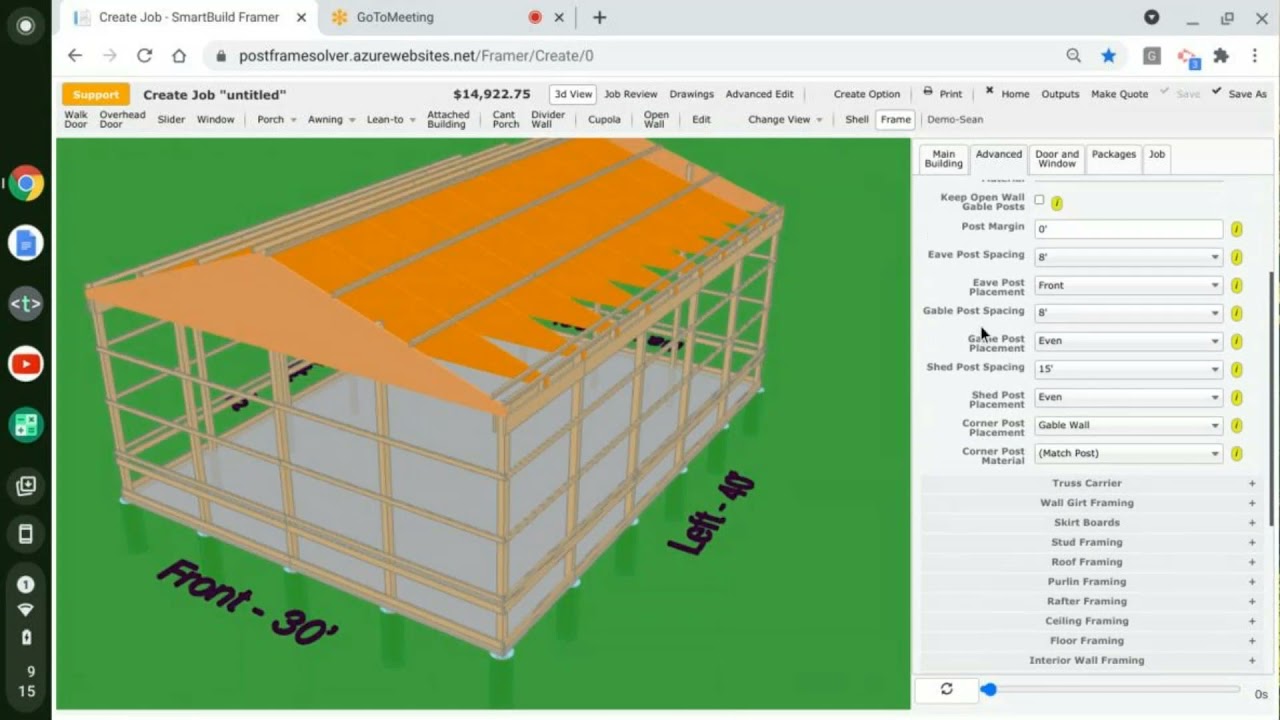
Task: Expand the Purlin Framing section
Action: click(x=1090, y=581)
